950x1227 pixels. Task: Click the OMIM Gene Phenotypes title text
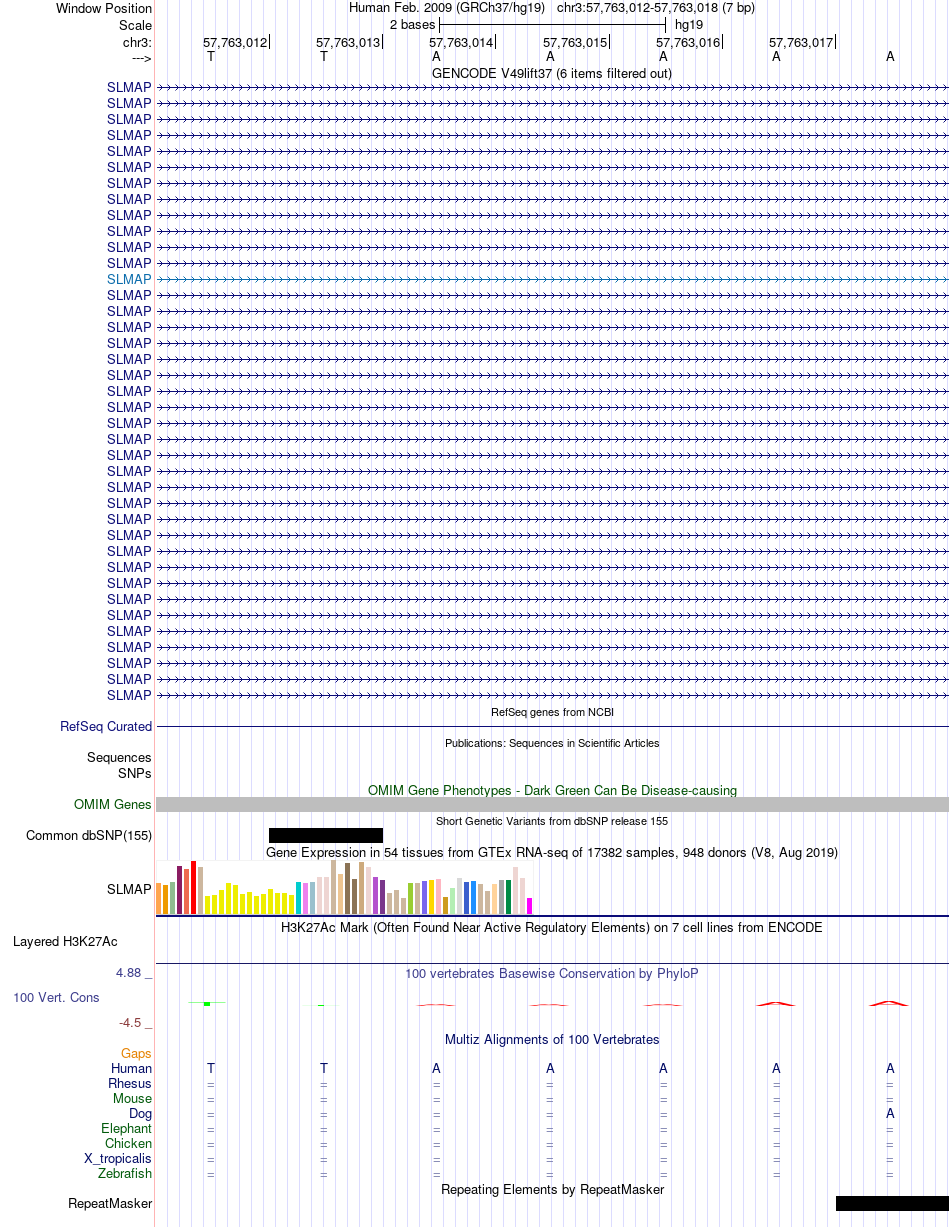(552, 790)
